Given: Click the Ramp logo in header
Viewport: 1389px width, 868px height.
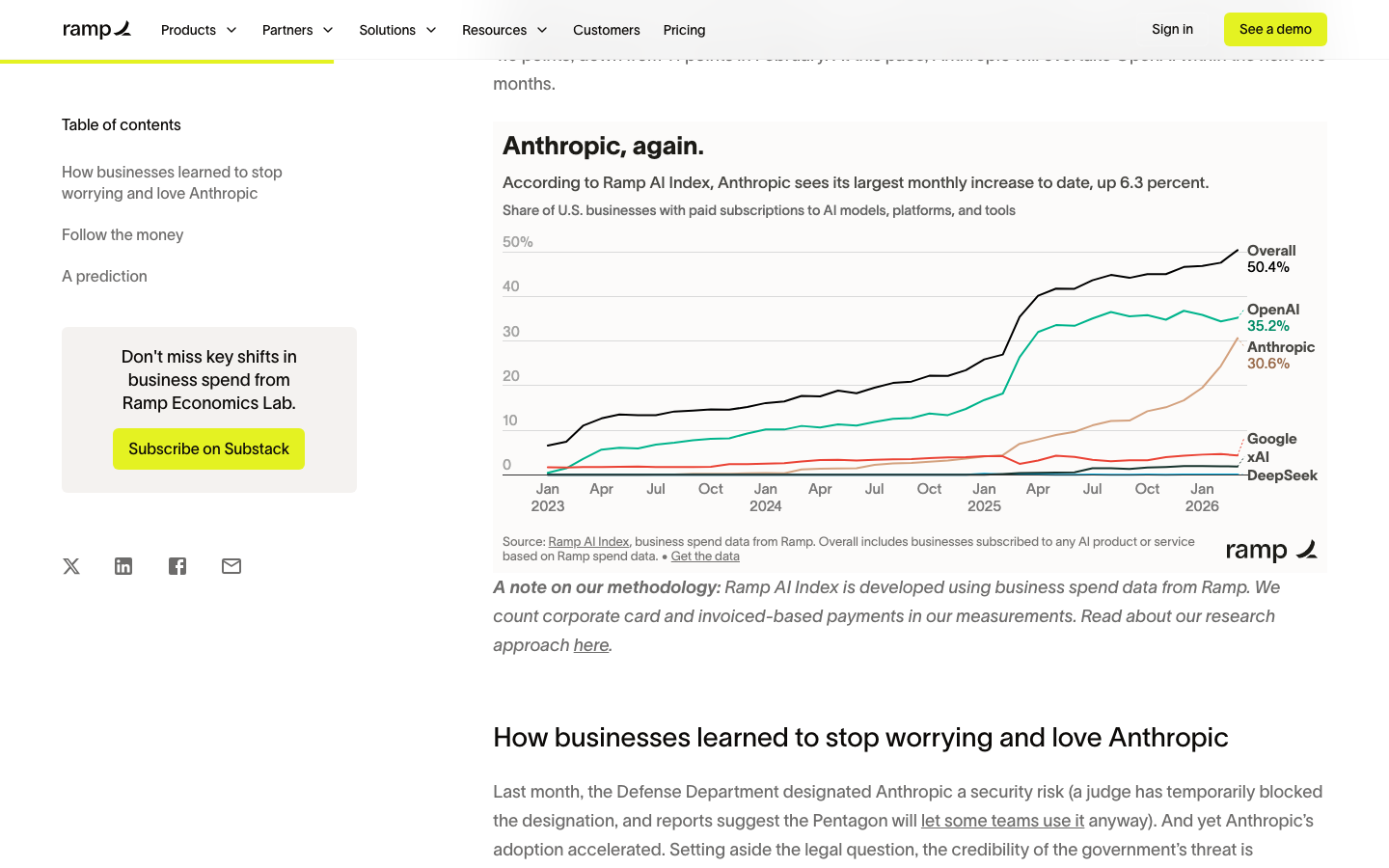Looking at the screenshot, I should pyautogui.click(x=96, y=30).
